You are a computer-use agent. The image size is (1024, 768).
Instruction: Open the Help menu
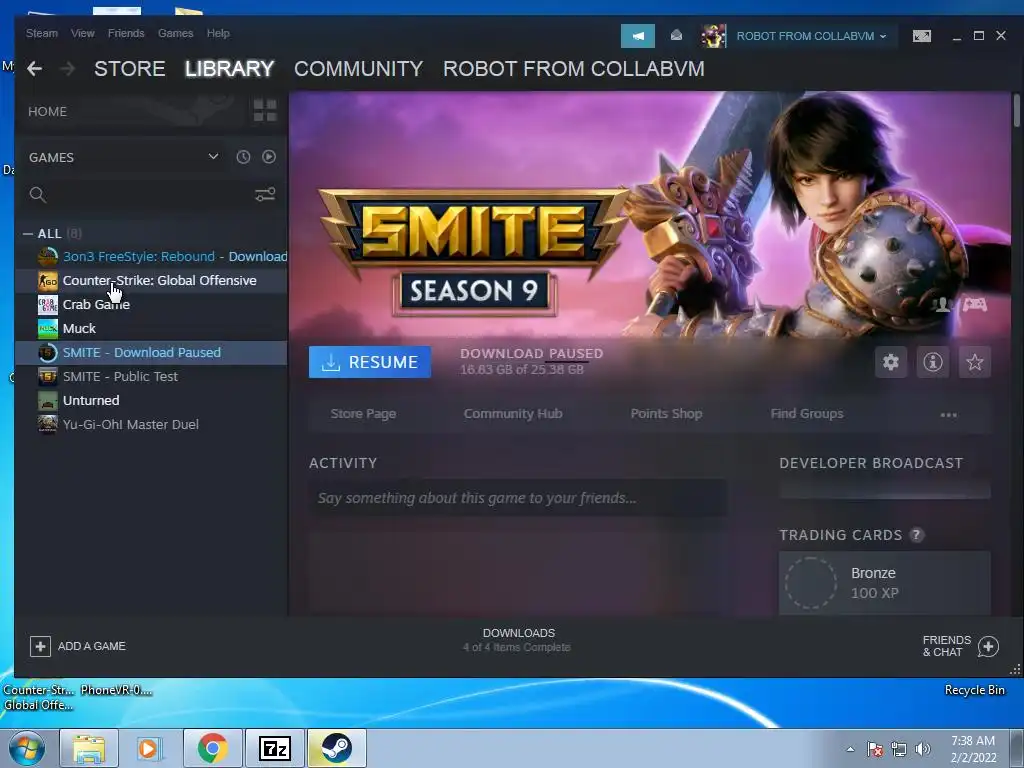tap(218, 33)
